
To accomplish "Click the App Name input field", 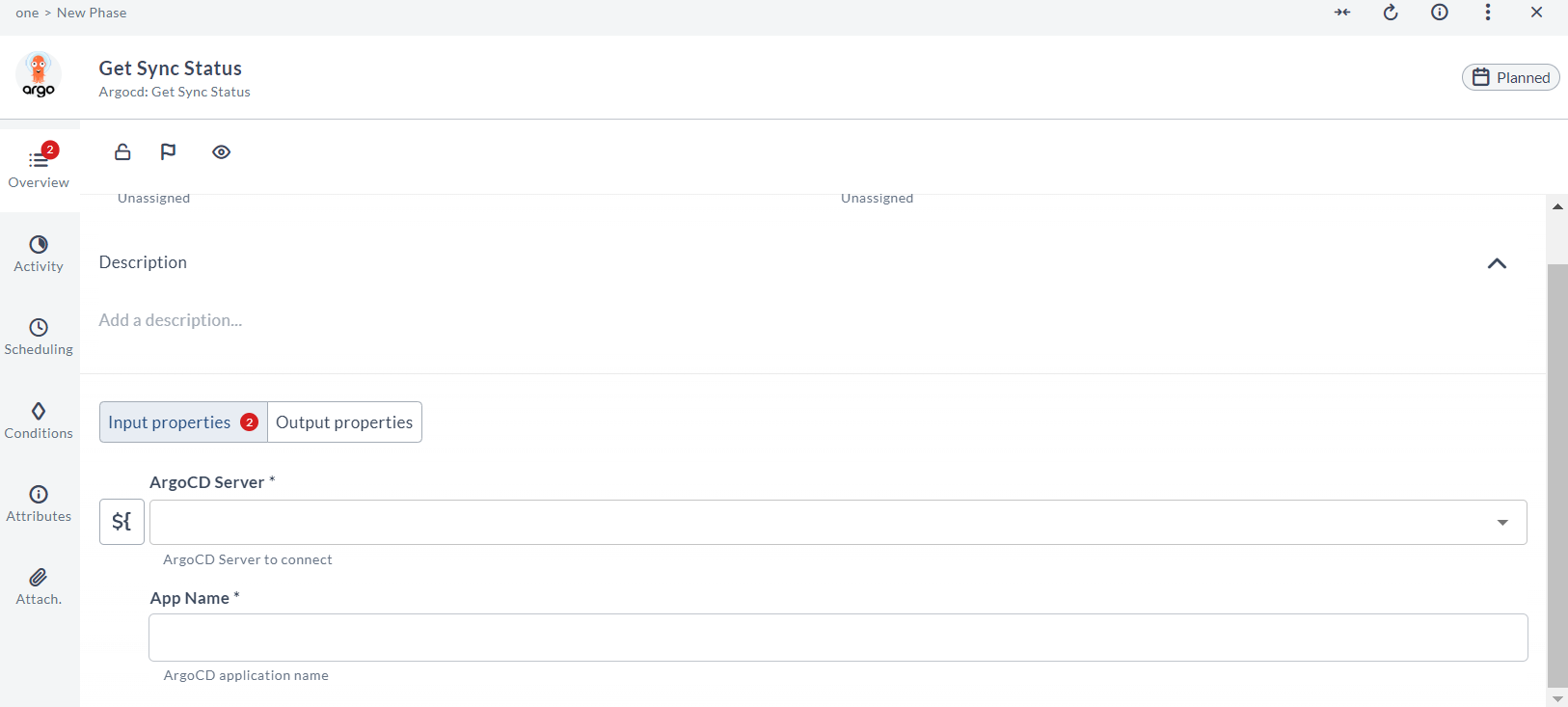I will click(x=837, y=638).
